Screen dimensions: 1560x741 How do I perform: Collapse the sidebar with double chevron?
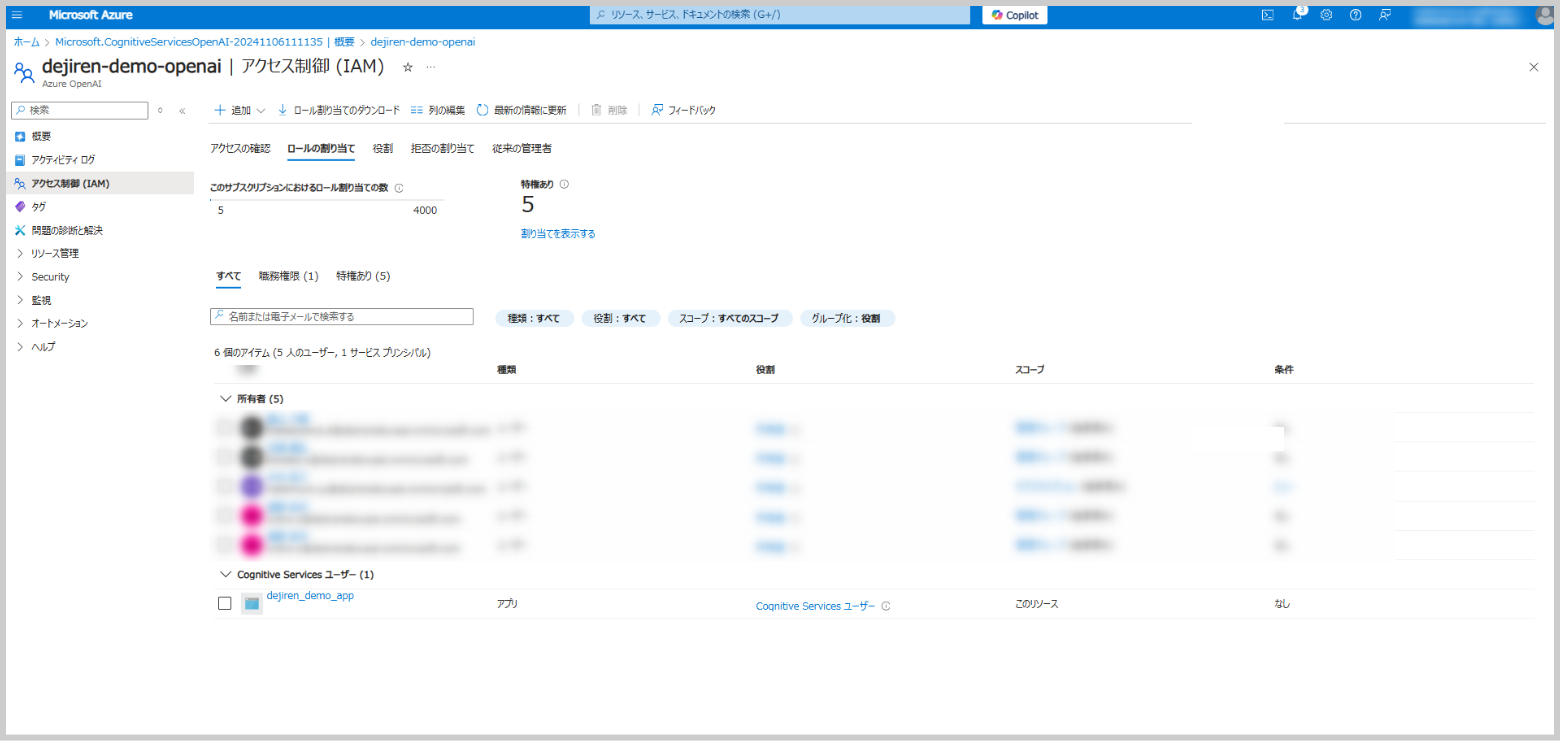[x=182, y=111]
